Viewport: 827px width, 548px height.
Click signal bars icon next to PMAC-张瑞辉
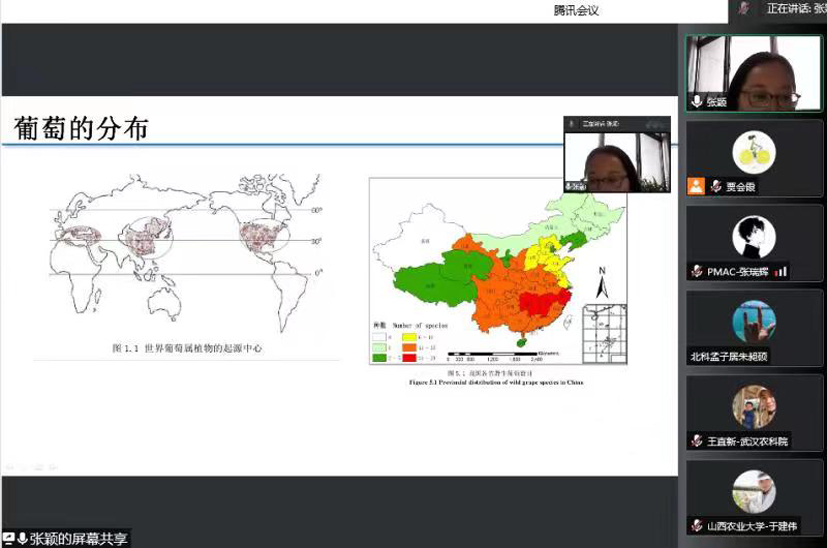click(x=781, y=271)
